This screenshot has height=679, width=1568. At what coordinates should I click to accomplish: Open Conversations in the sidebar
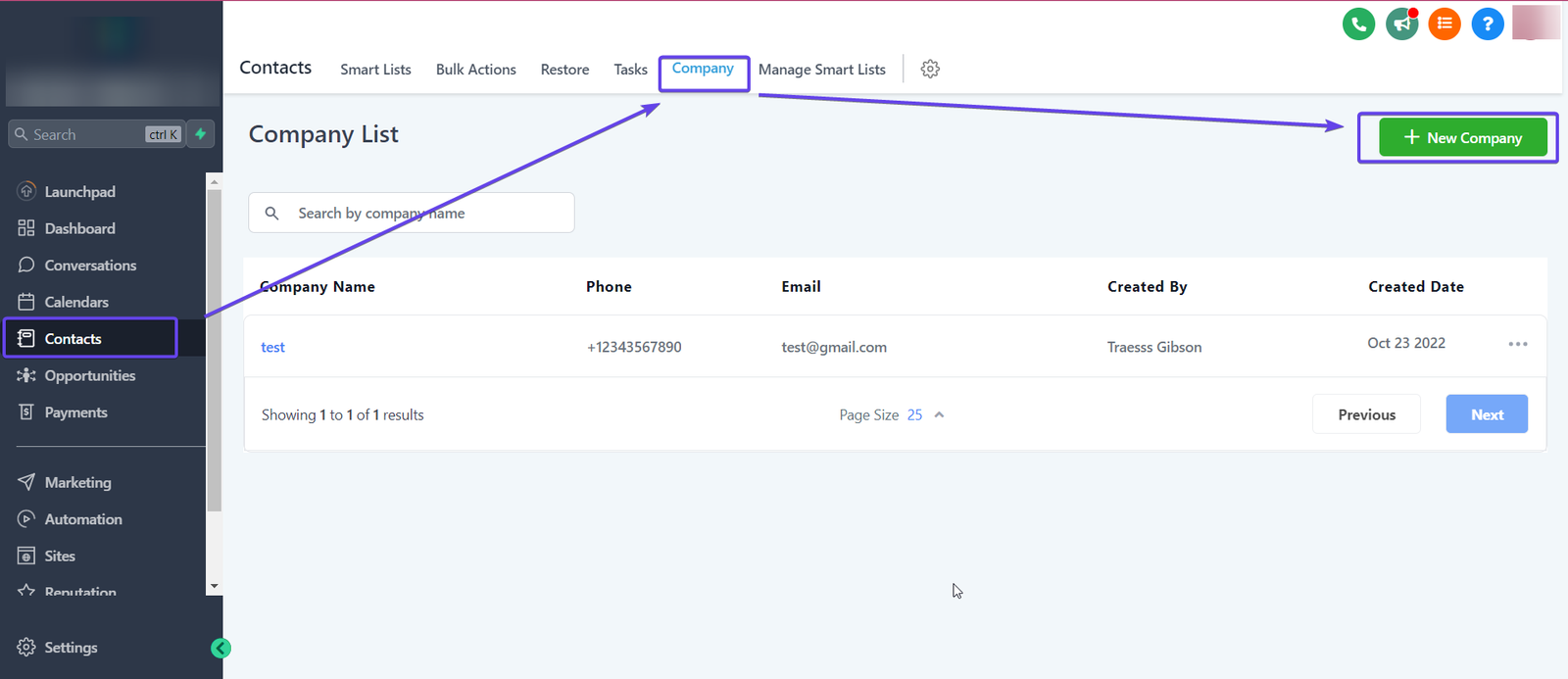[90, 266]
